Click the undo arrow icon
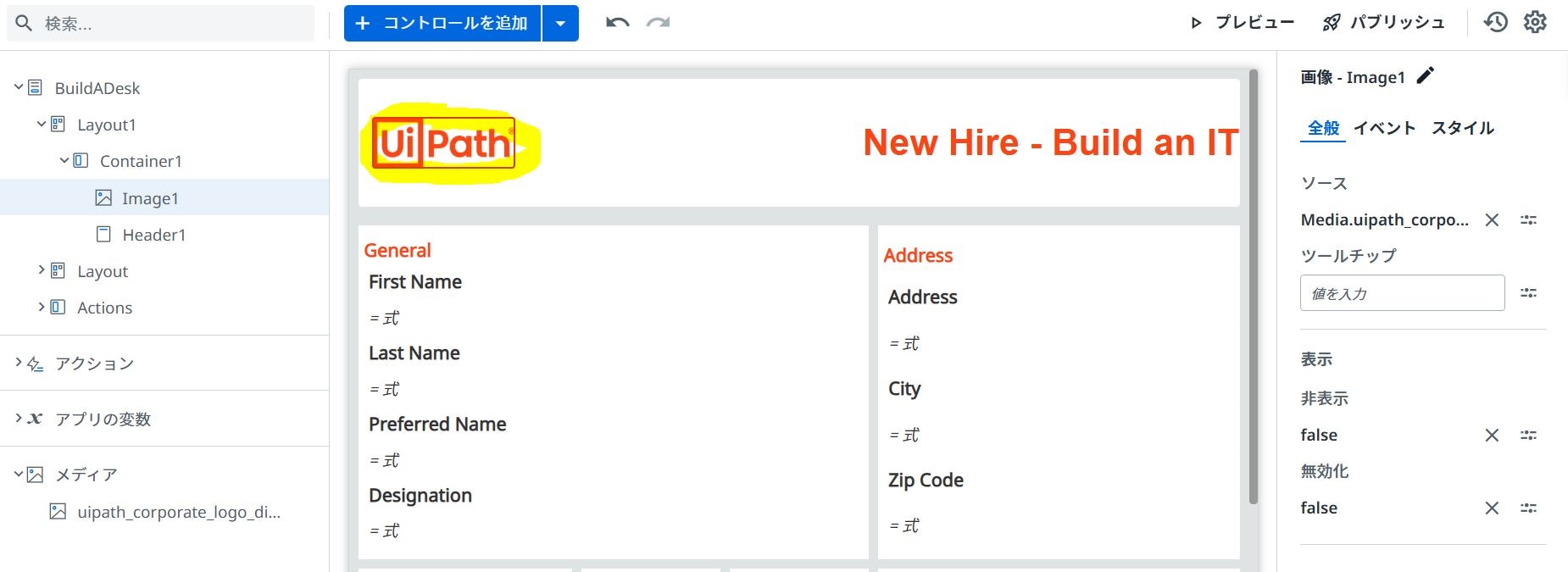This screenshot has height=572, width=1568. click(617, 23)
